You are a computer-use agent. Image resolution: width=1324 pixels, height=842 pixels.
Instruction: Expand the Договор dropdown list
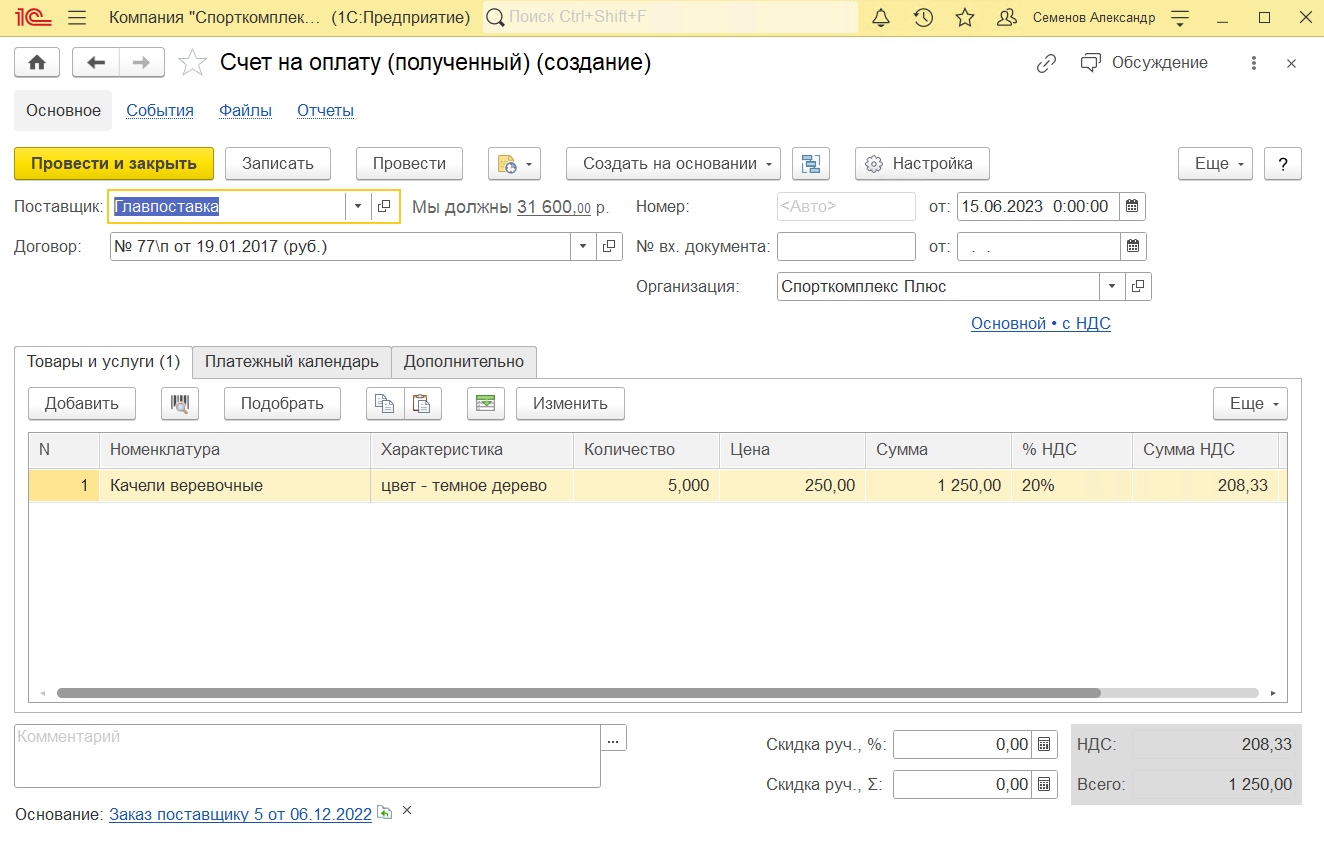[584, 246]
